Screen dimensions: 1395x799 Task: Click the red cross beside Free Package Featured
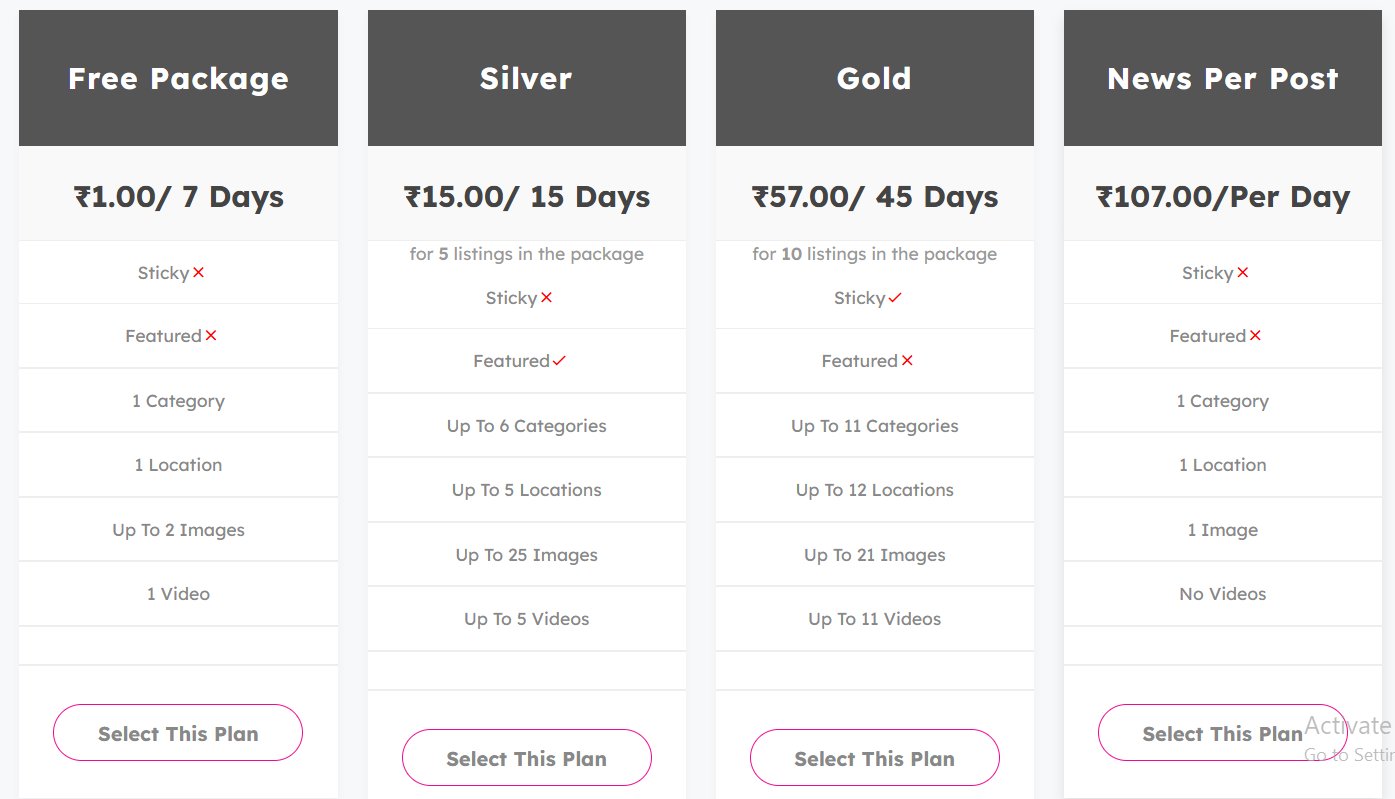pos(211,336)
